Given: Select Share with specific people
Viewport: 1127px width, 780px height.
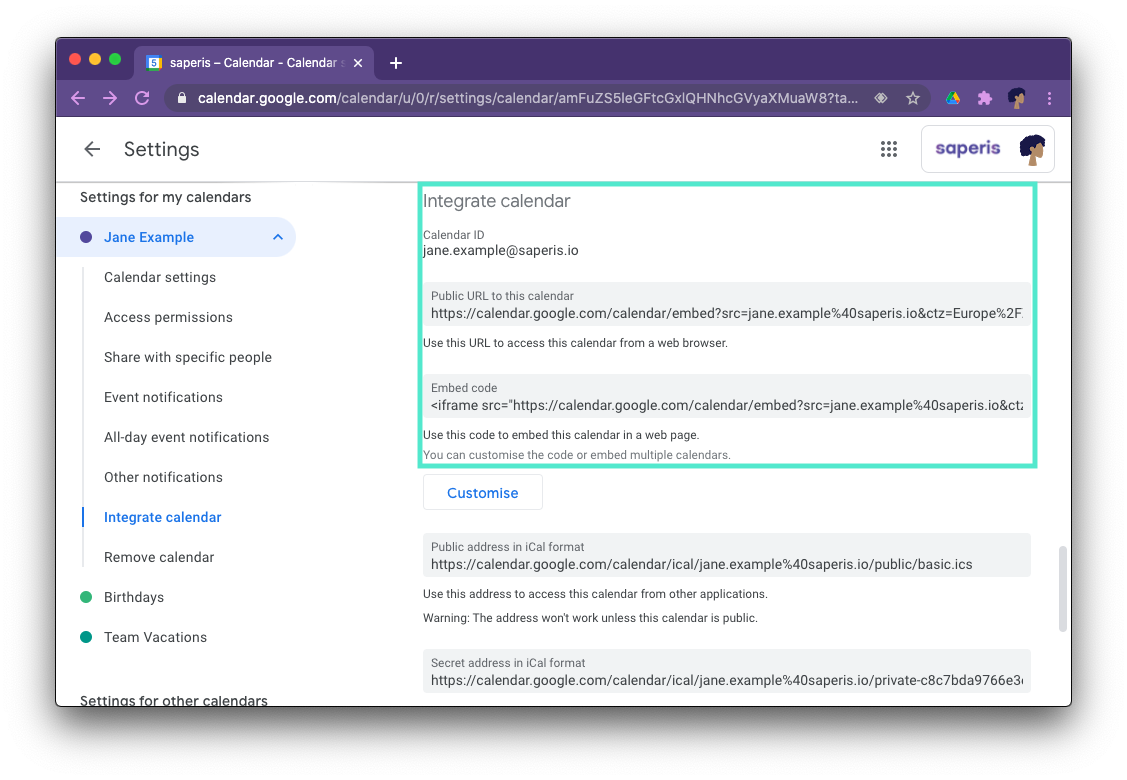Looking at the screenshot, I should (187, 357).
